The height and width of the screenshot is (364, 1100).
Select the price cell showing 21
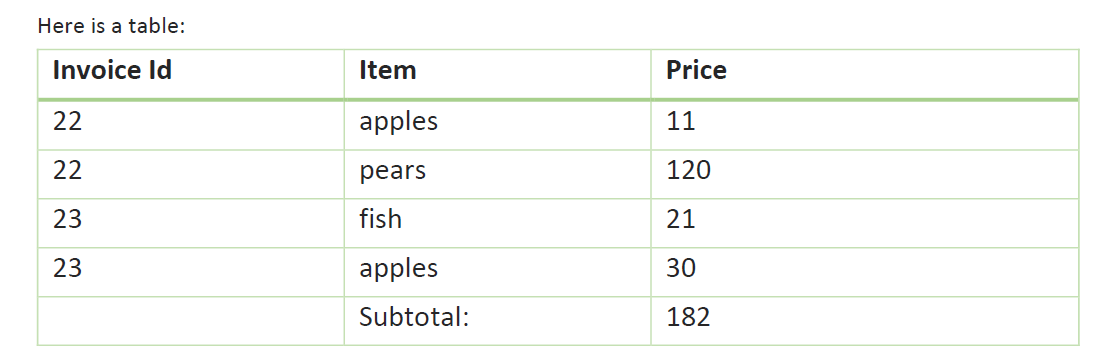click(x=864, y=223)
